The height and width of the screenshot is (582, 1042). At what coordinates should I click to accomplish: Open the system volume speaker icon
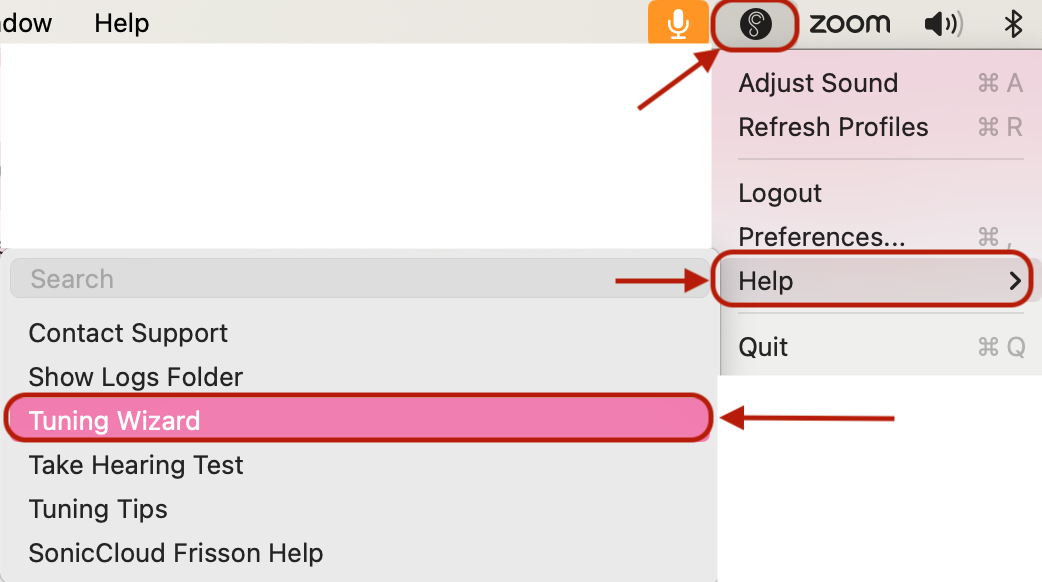[x=944, y=25]
